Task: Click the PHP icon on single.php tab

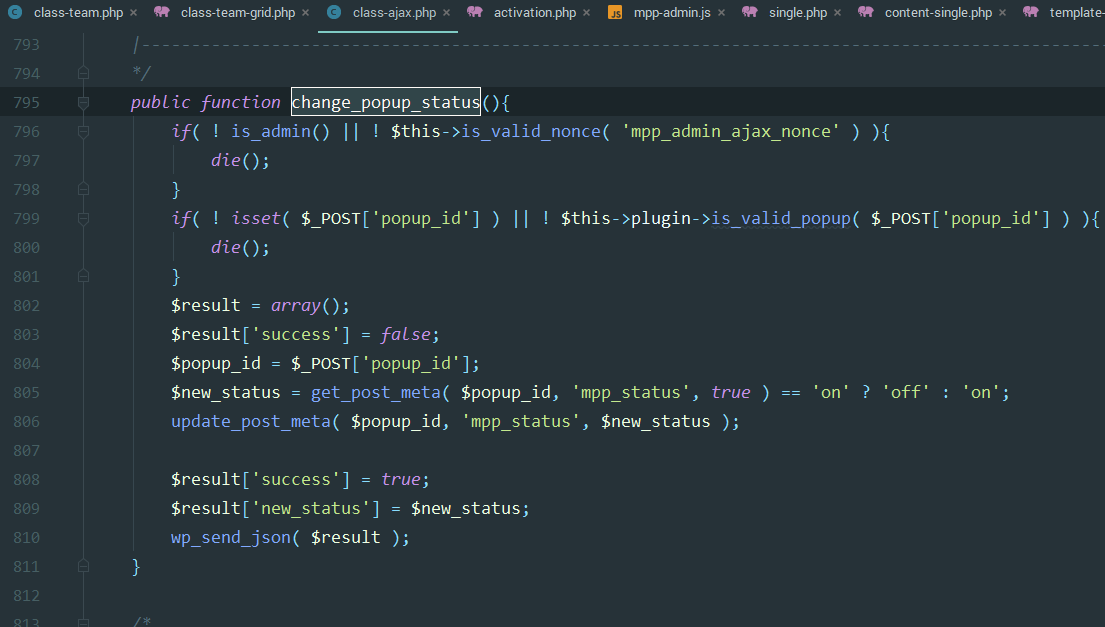Action: coord(750,12)
